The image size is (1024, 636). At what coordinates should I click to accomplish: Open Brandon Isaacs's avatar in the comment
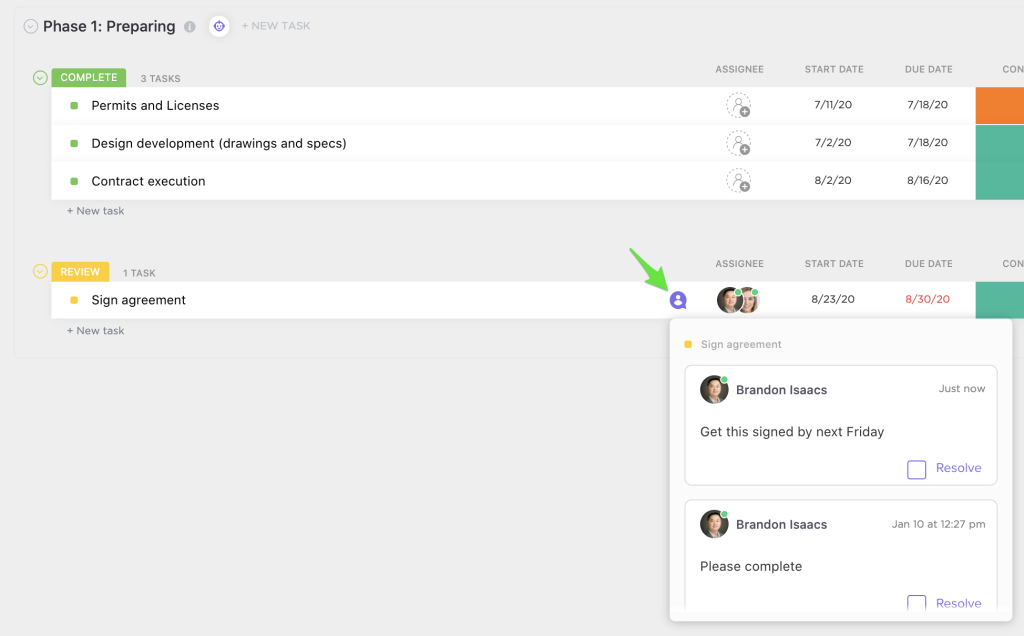pyautogui.click(x=714, y=390)
